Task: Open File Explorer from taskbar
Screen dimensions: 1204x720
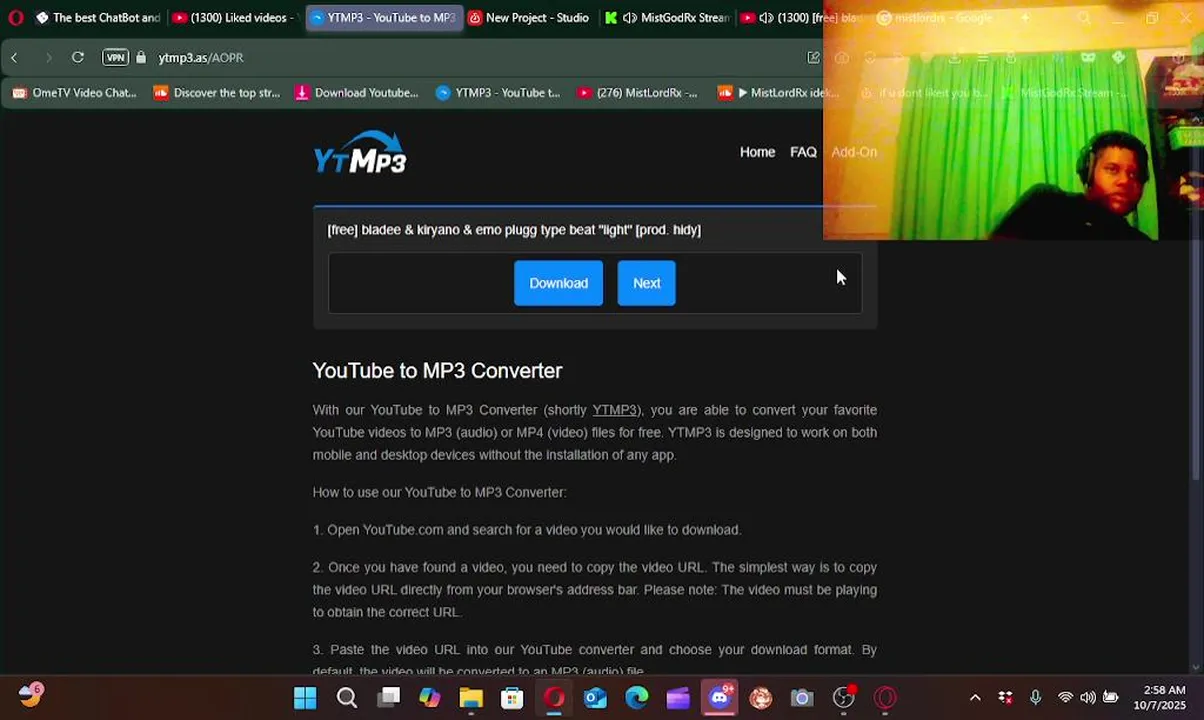Action: pos(471,698)
